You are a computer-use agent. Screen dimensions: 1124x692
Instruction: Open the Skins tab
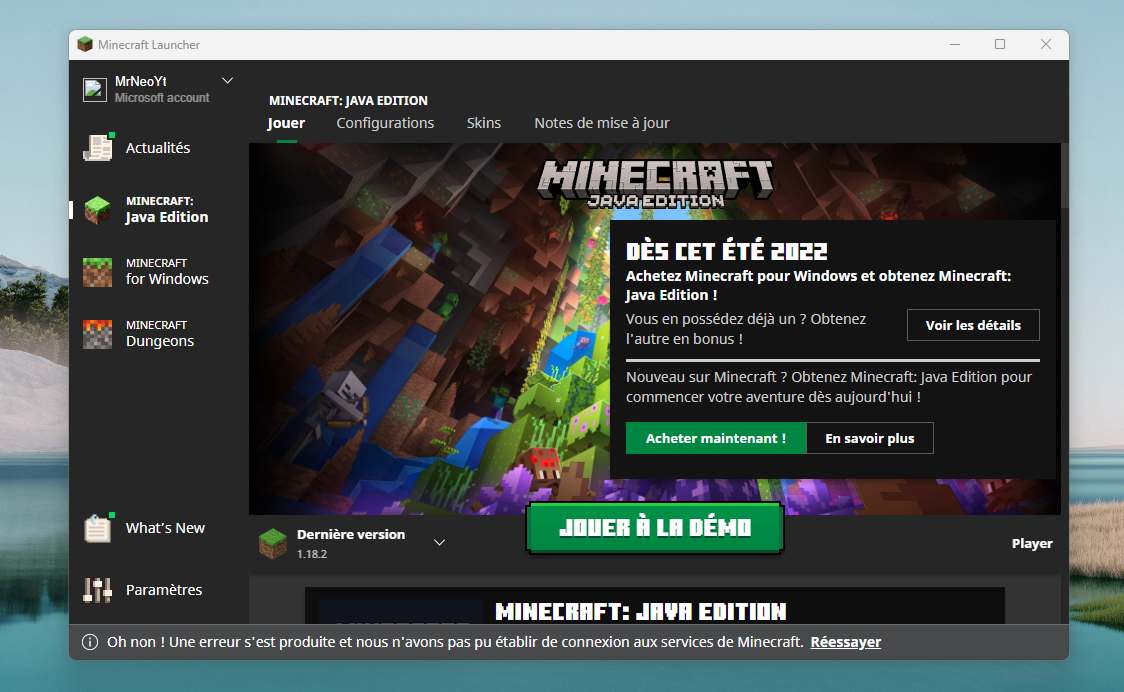coord(484,123)
